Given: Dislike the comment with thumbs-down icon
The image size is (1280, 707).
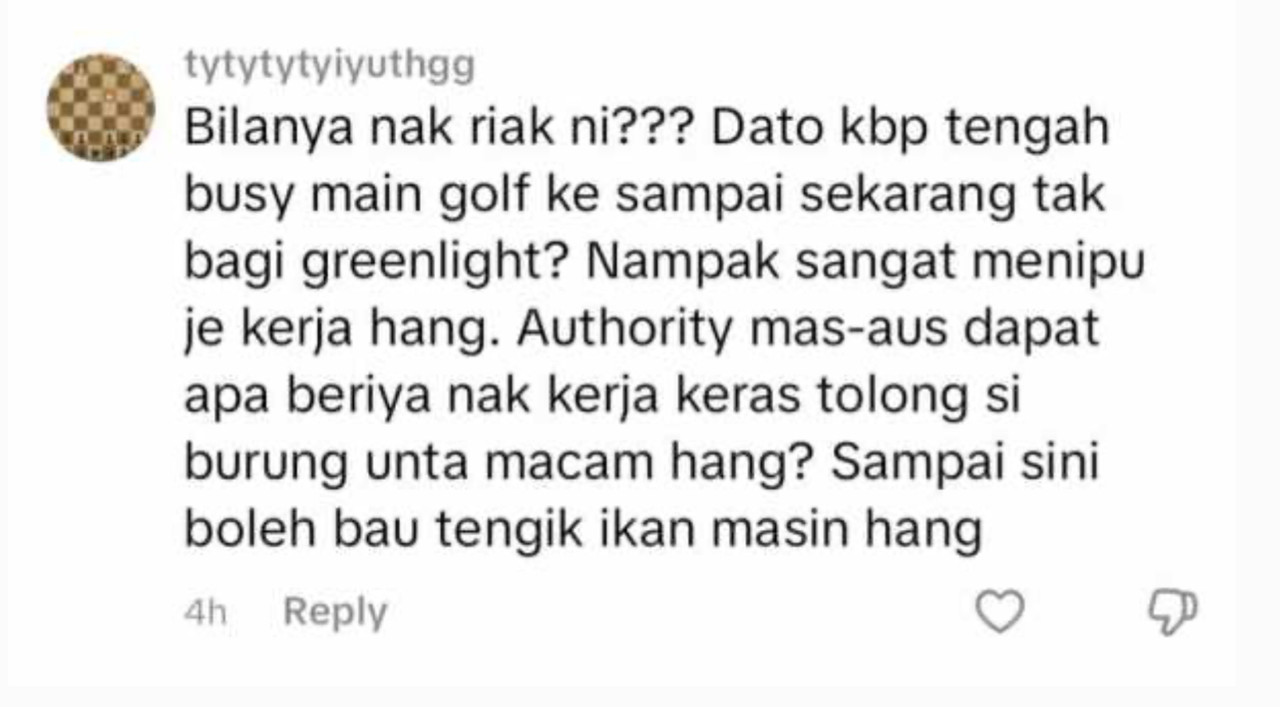Looking at the screenshot, I should (1171, 612).
